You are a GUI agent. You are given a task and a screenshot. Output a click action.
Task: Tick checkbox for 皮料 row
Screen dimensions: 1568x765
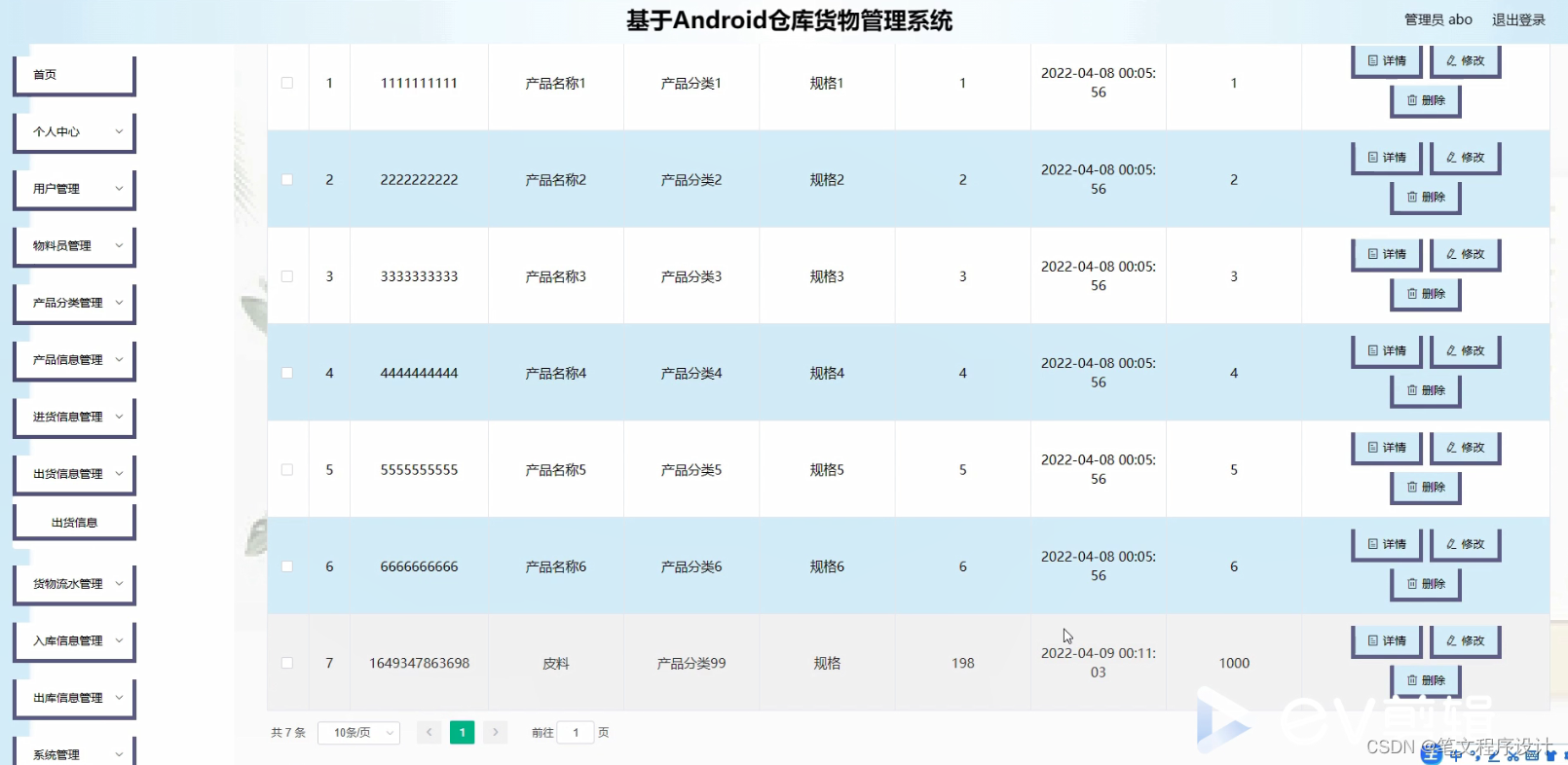click(x=287, y=663)
